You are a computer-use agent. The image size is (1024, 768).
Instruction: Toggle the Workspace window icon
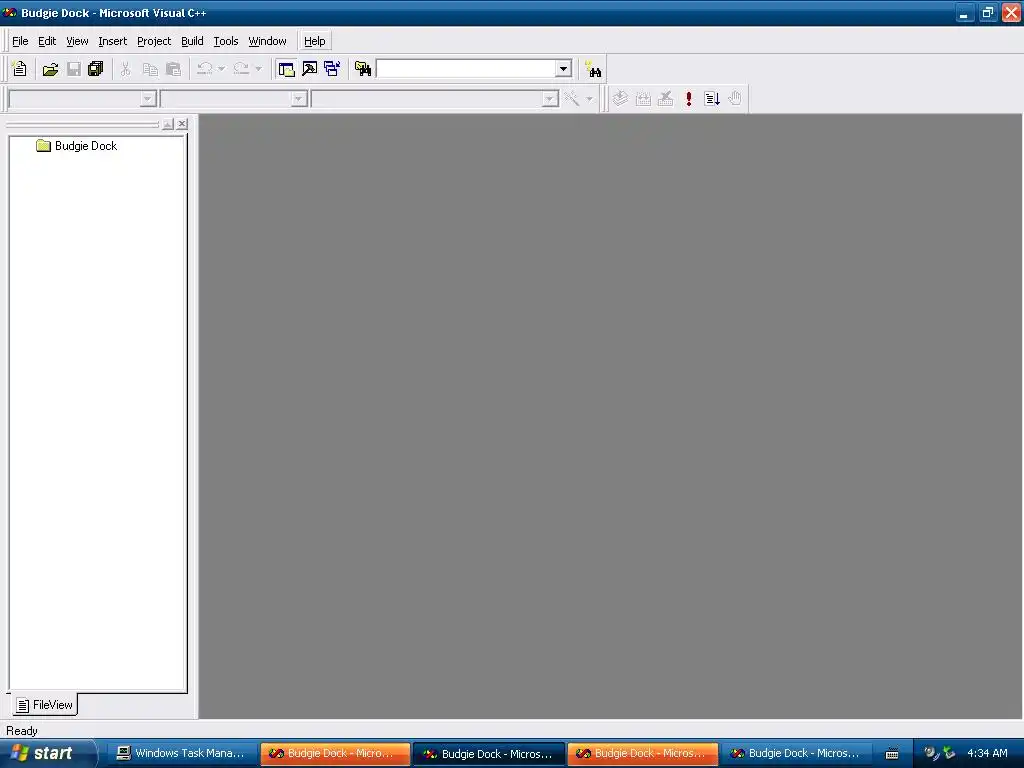coord(286,69)
